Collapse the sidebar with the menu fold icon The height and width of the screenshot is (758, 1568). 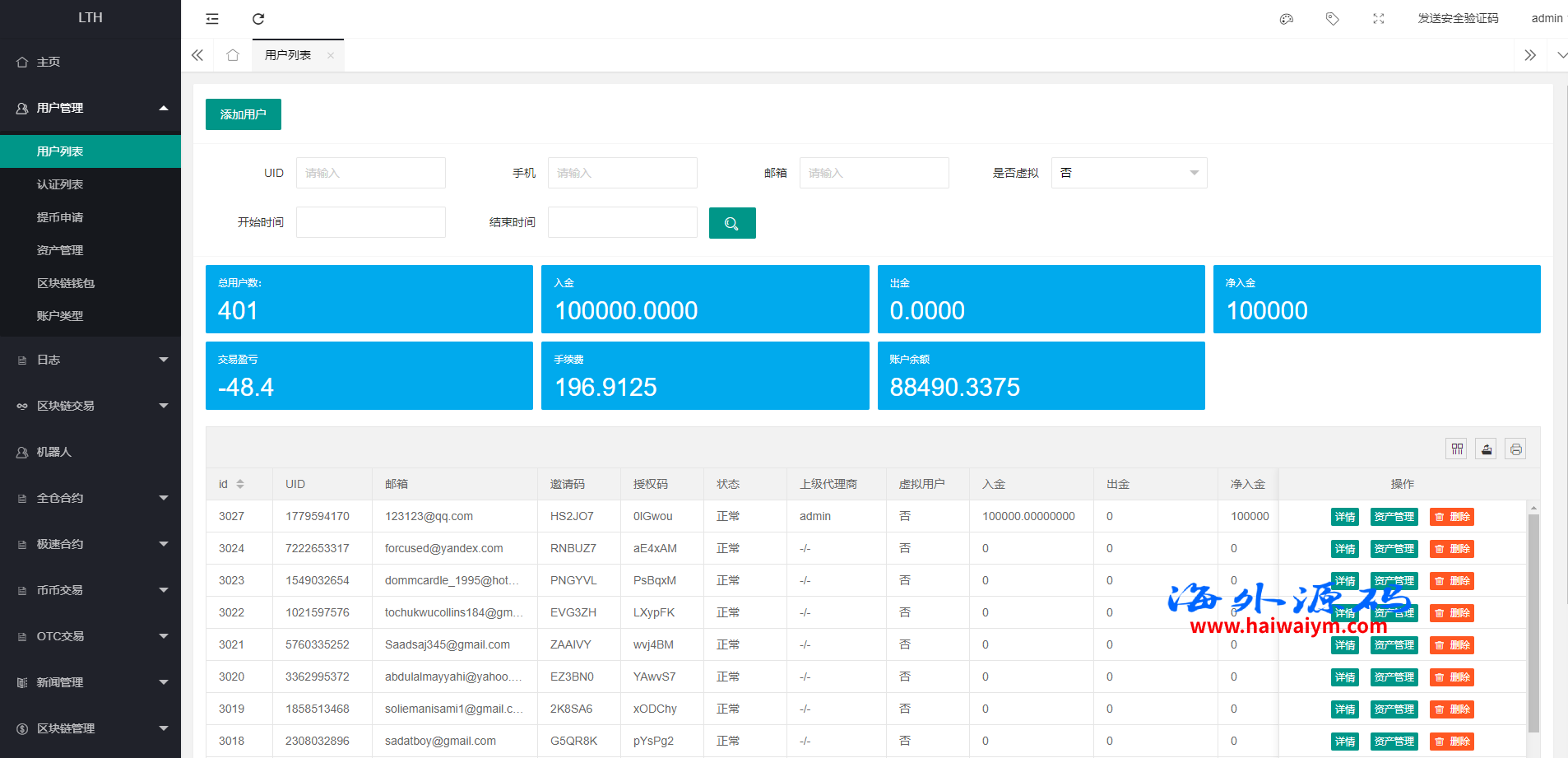[212, 19]
